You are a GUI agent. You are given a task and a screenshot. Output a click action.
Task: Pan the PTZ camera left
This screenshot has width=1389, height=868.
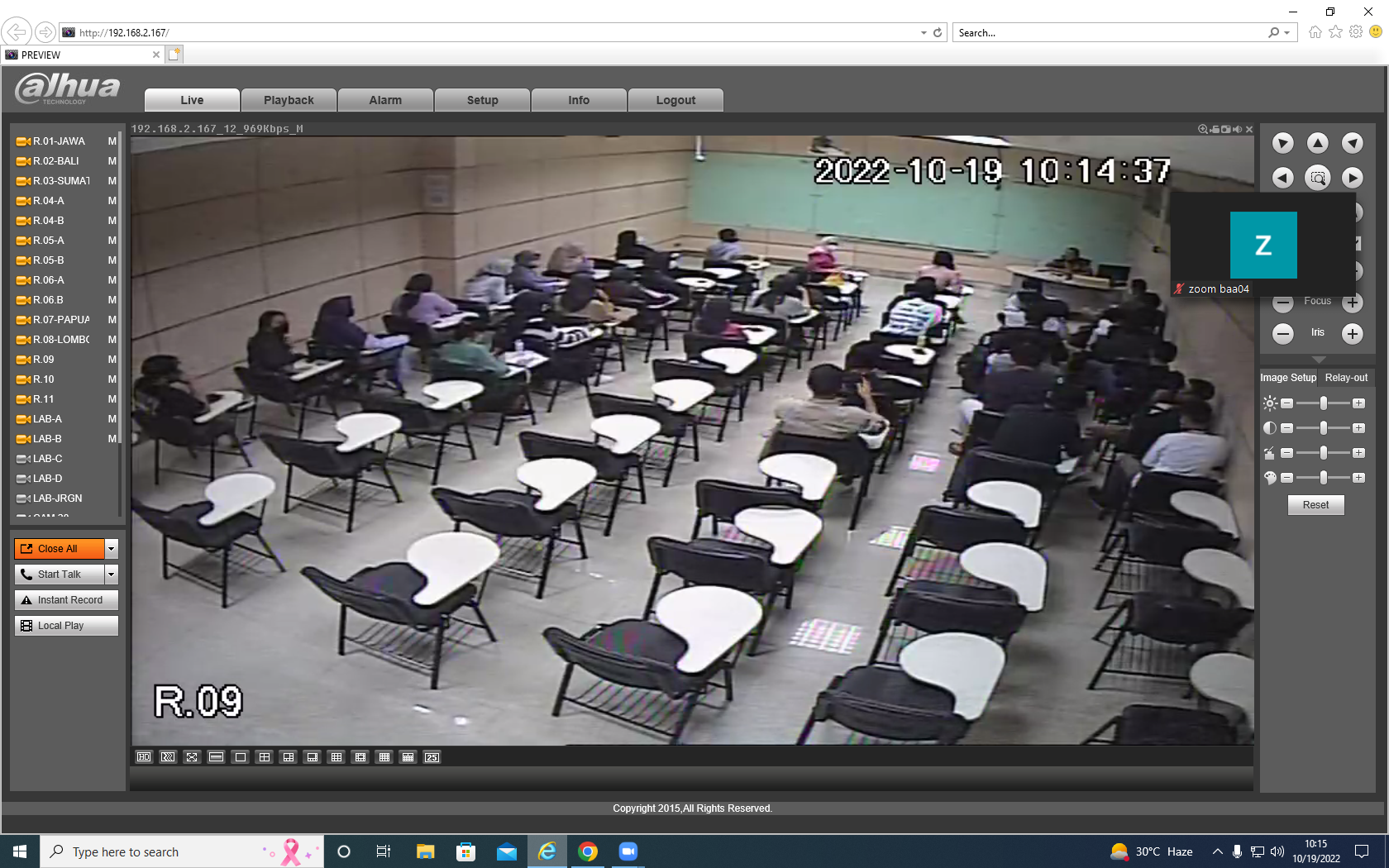[1282, 178]
